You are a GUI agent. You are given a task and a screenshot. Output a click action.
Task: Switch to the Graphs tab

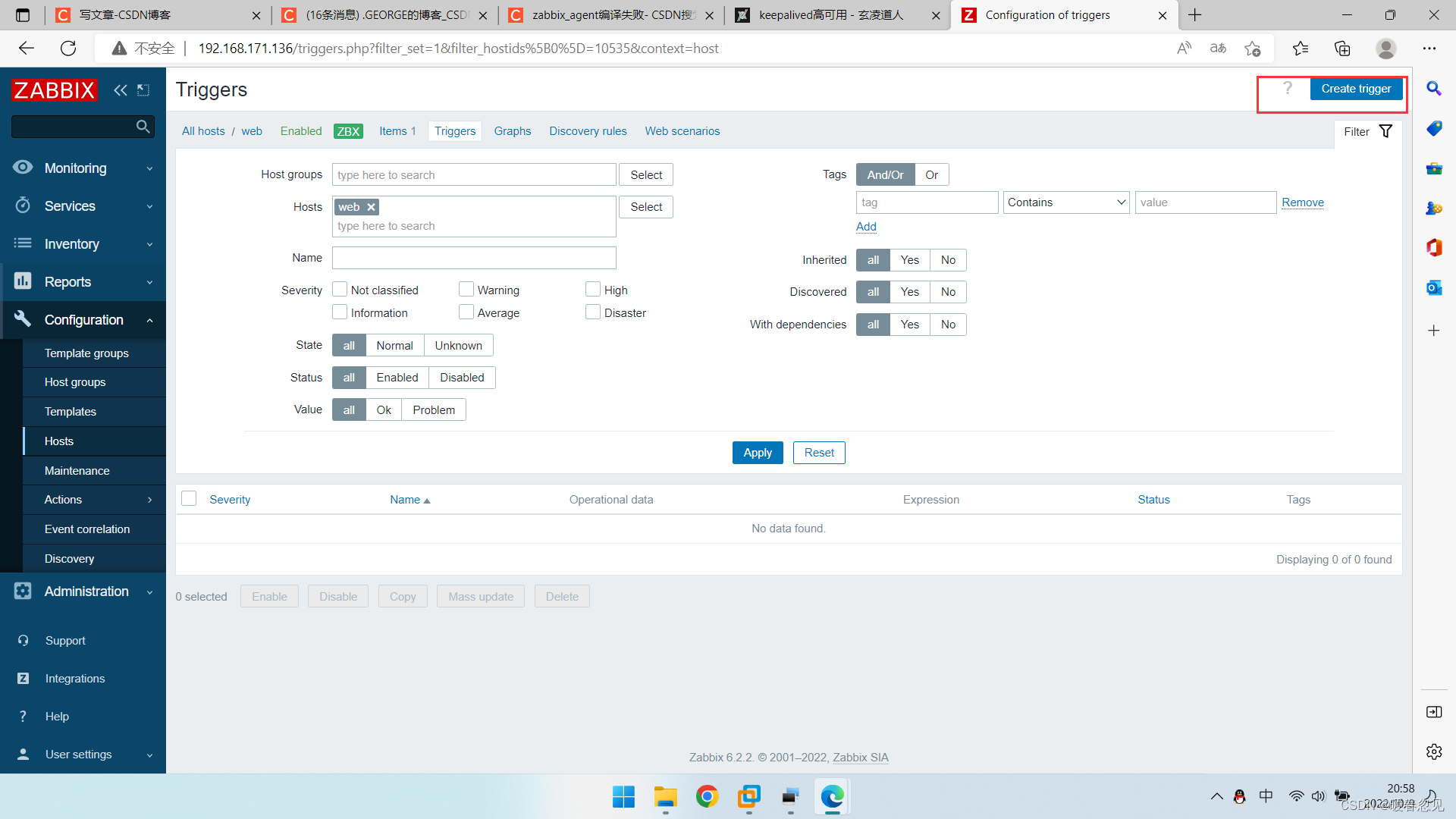[x=512, y=131]
